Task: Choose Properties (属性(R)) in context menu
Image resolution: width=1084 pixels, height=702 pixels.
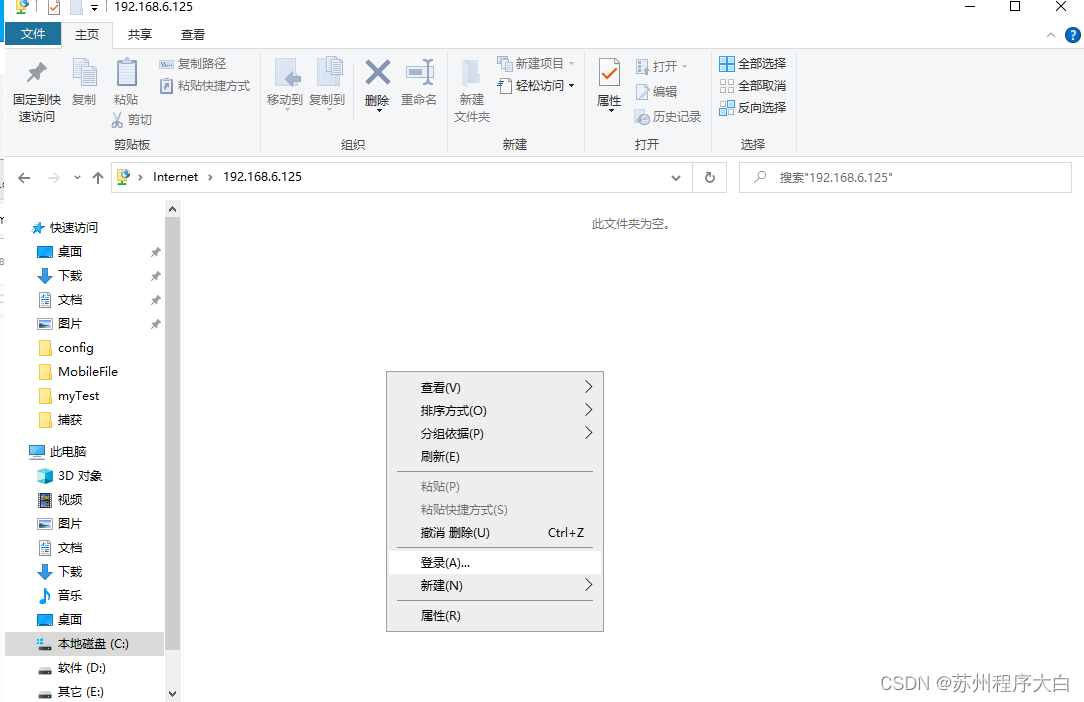Action: 495,616
